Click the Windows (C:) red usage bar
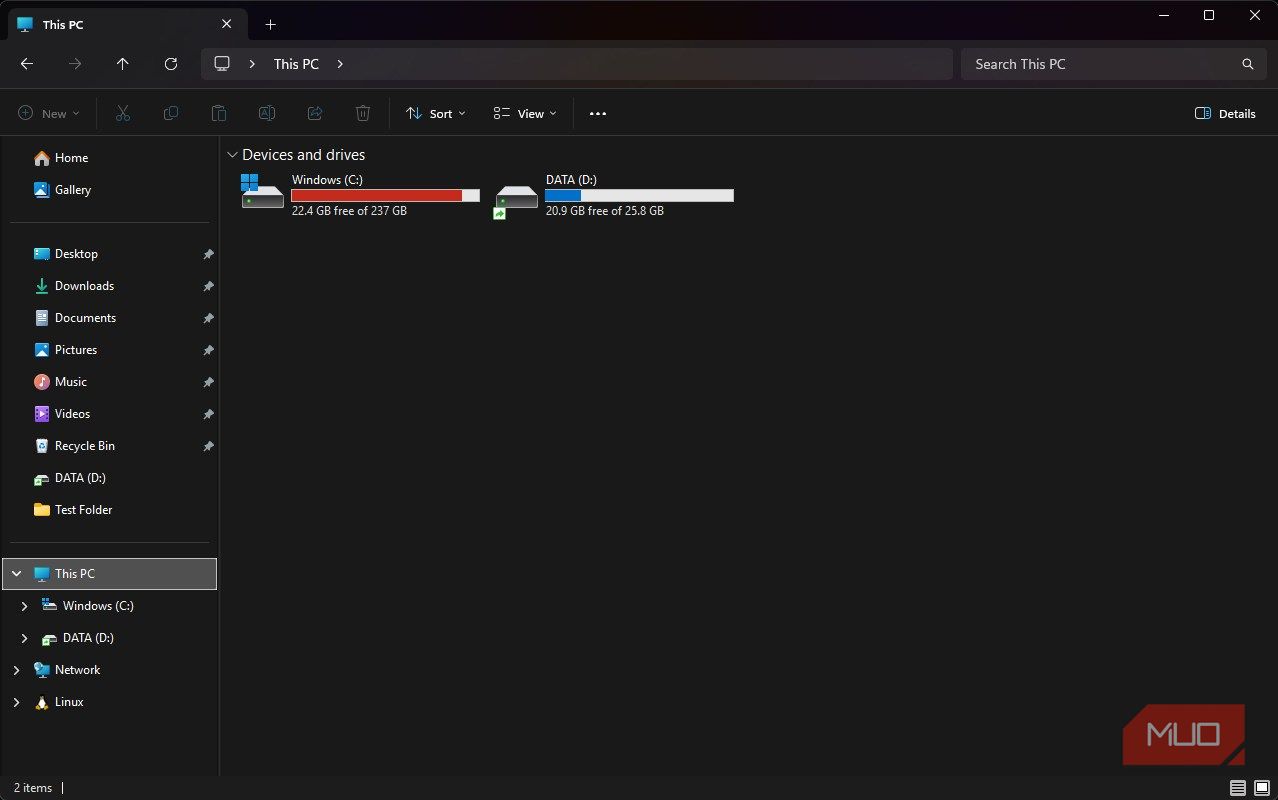This screenshot has height=800, width=1278. coord(385,196)
